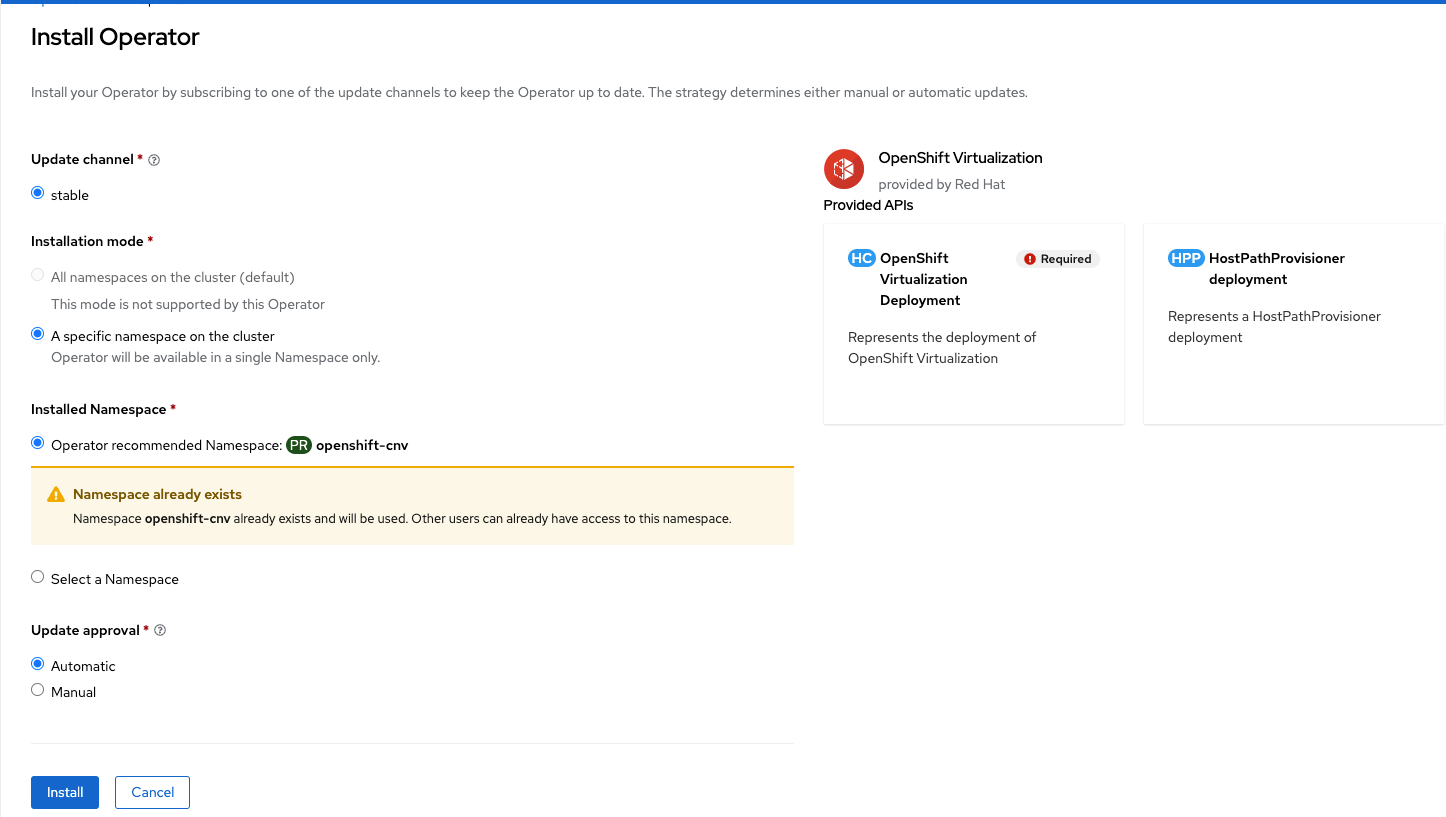Open help icon next to Update channel

click(x=154, y=160)
